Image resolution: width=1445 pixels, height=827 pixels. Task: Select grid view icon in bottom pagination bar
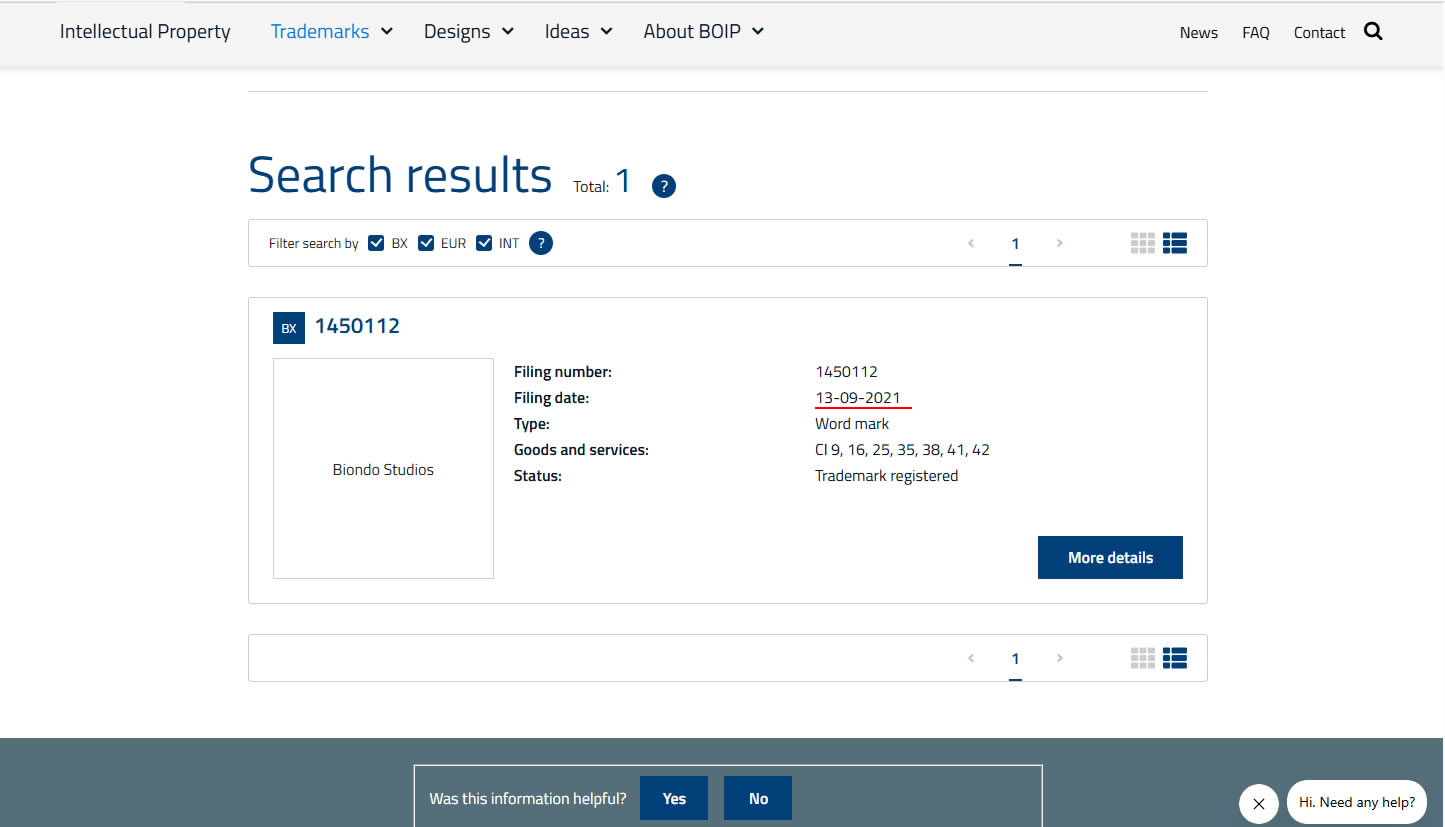coord(1142,658)
